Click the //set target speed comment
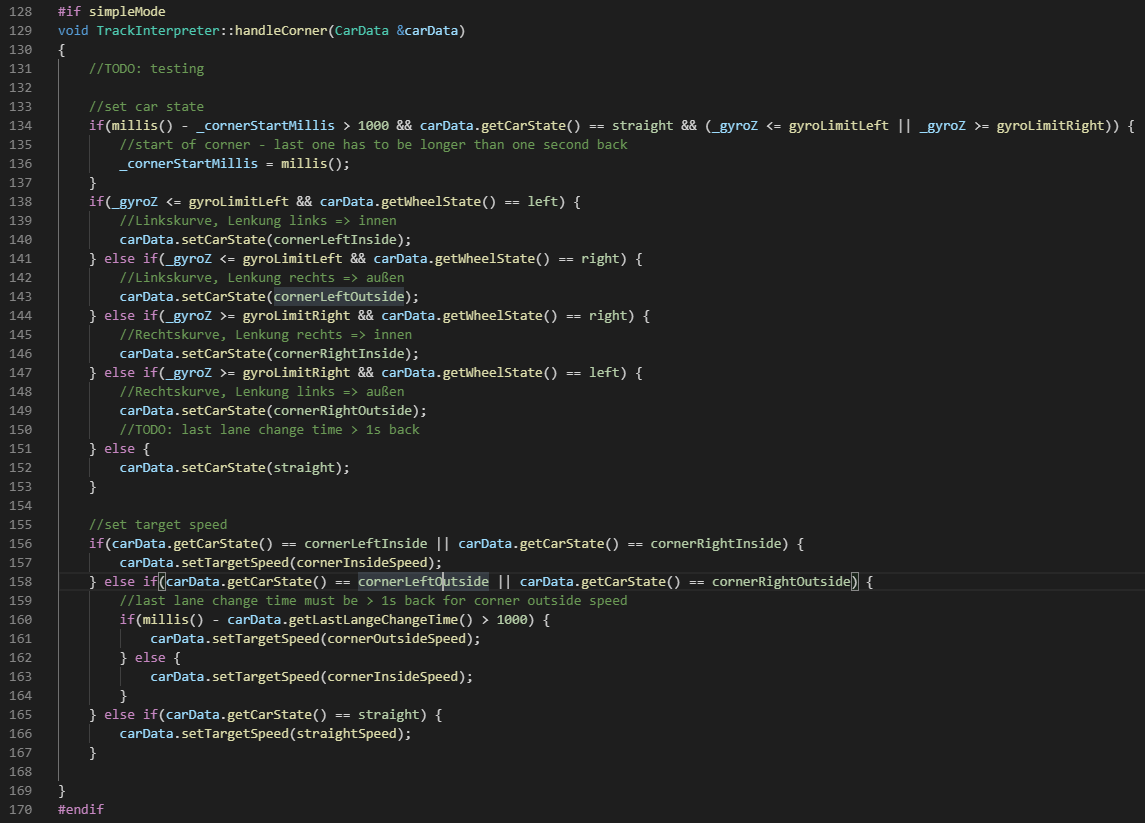Image resolution: width=1145 pixels, height=823 pixels. click(x=158, y=524)
